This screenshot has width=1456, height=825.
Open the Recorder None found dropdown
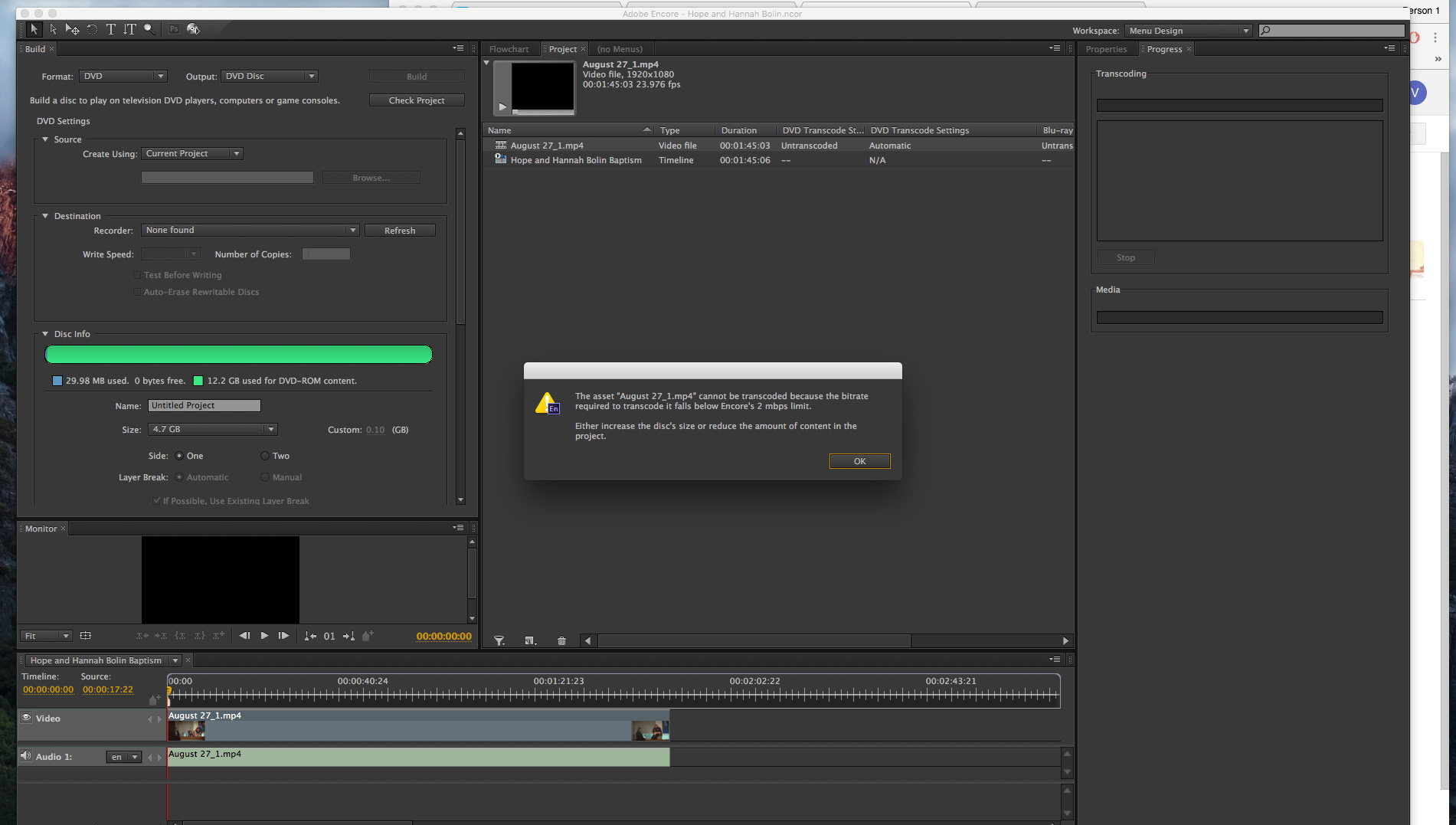pyautogui.click(x=250, y=230)
